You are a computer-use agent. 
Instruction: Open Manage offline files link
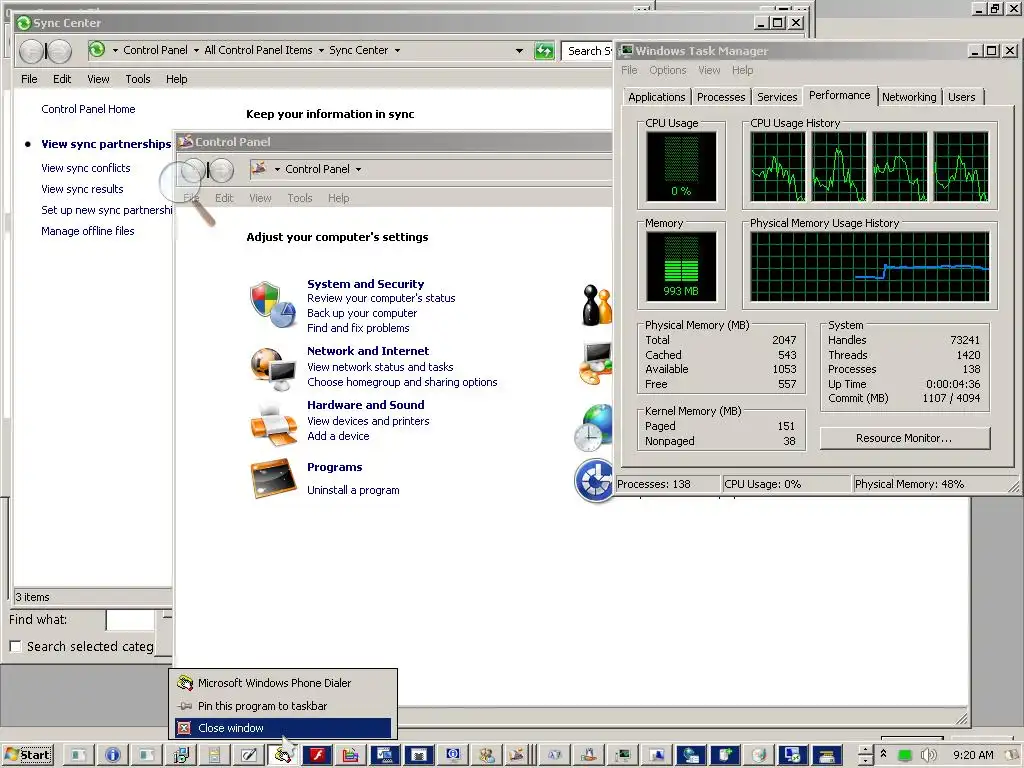[x=88, y=231]
